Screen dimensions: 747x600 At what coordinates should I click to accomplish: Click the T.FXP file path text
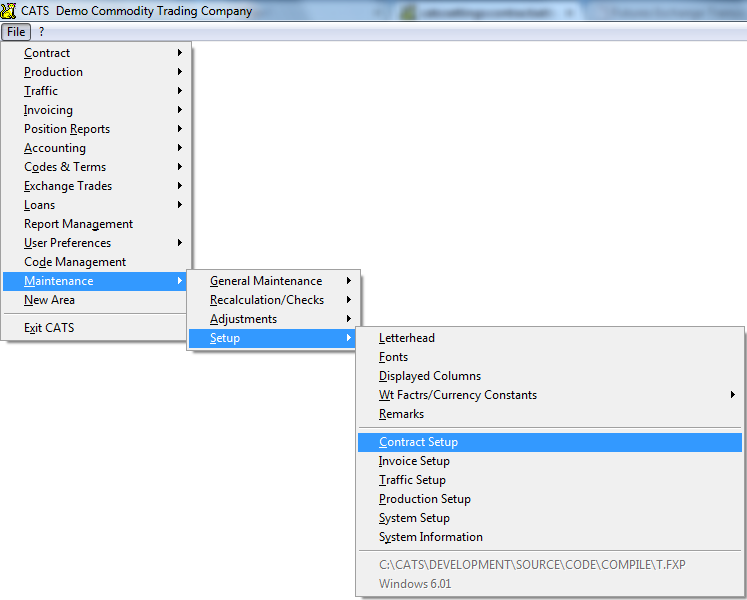[x=532, y=565]
